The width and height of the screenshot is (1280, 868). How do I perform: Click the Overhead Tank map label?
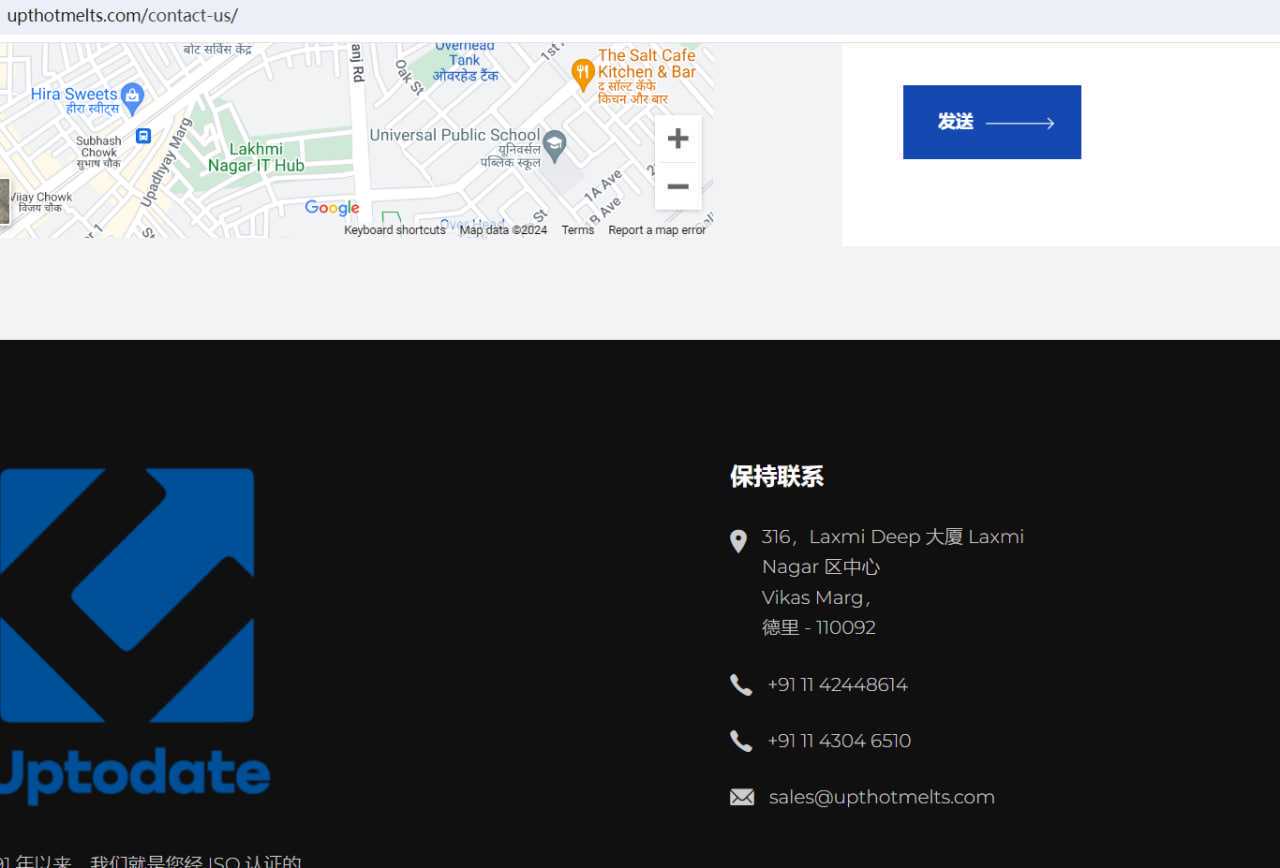465,59
